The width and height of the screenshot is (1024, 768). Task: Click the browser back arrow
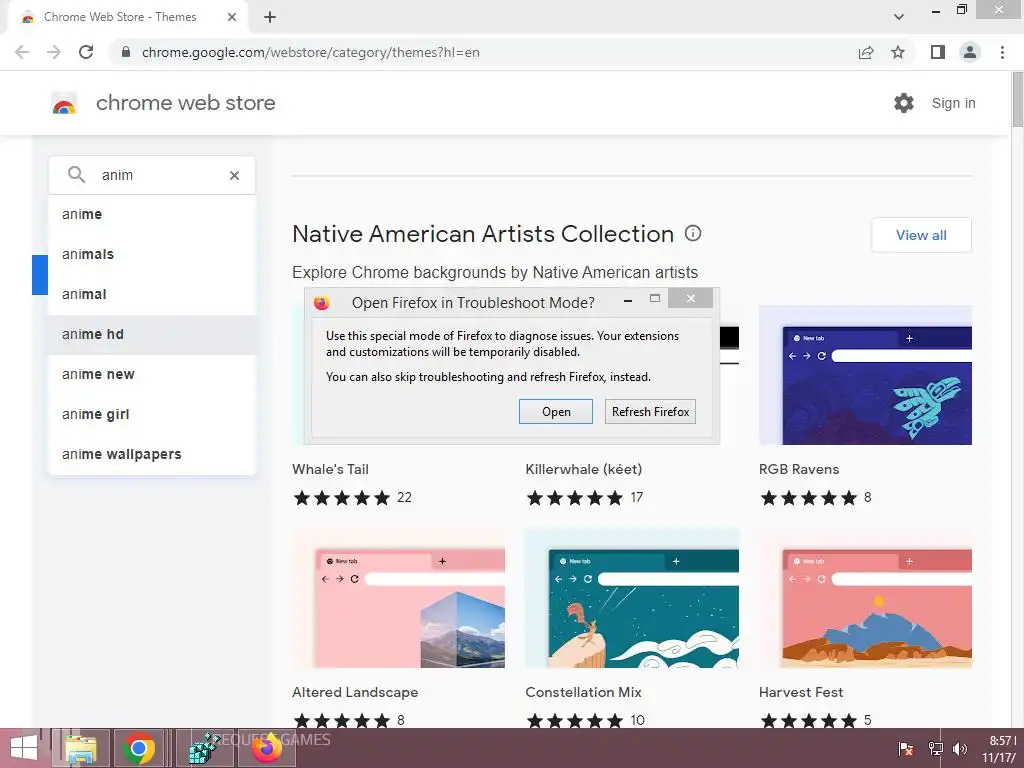click(x=22, y=52)
